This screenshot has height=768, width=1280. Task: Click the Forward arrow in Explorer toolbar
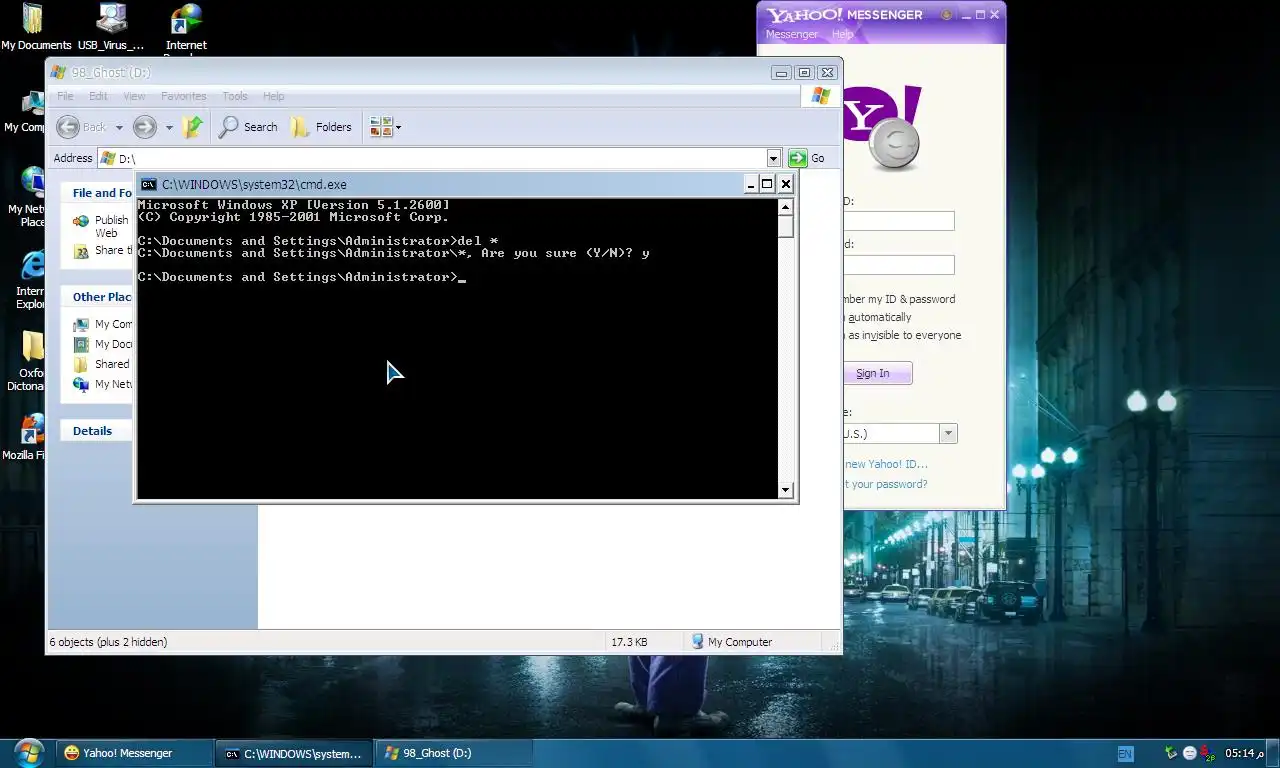point(145,127)
